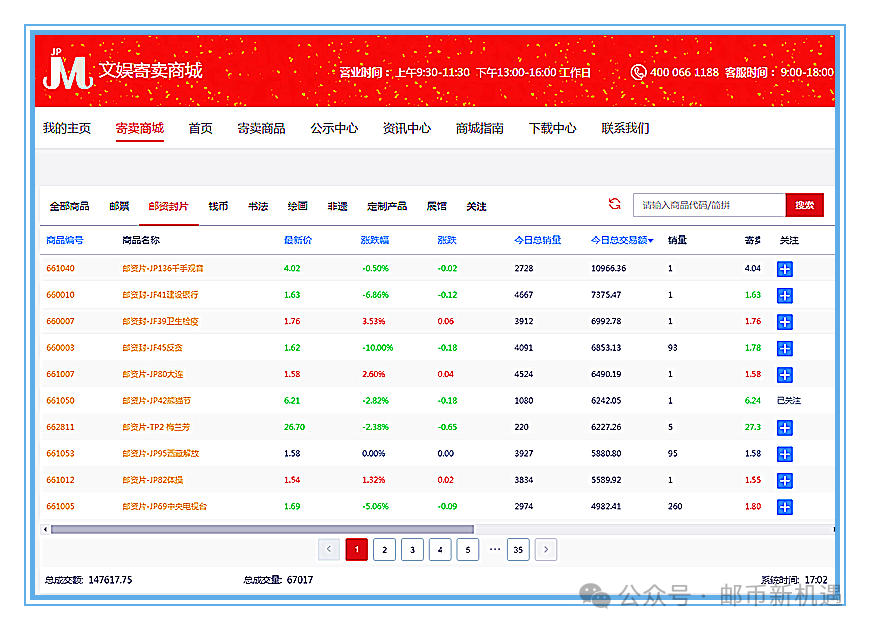Screen dimensions: 870x630
Task: Click plus icon in row 661007
Action: click(785, 375)
